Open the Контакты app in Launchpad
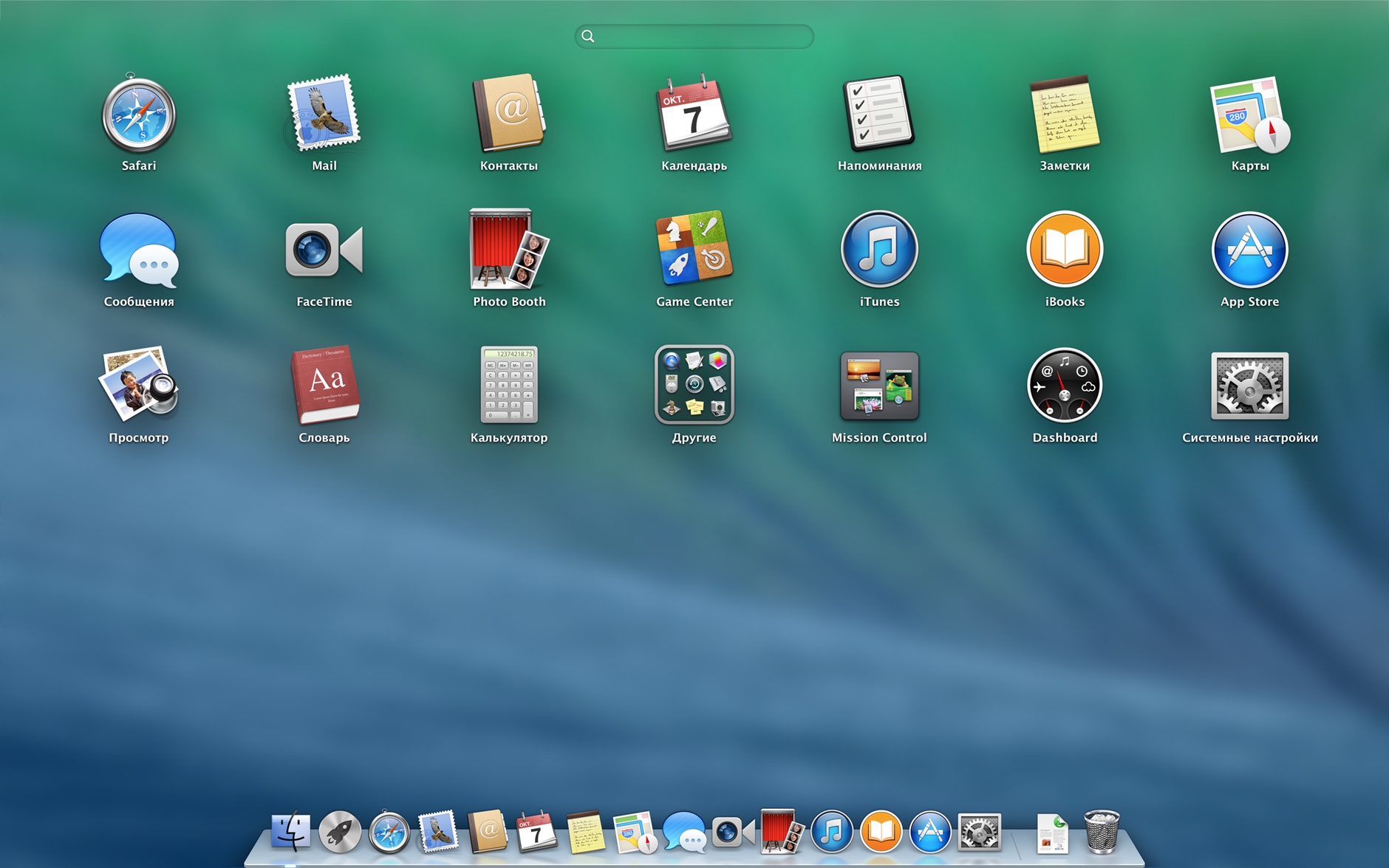This screenshot has height=868, width=1389. tap(509, 113)
